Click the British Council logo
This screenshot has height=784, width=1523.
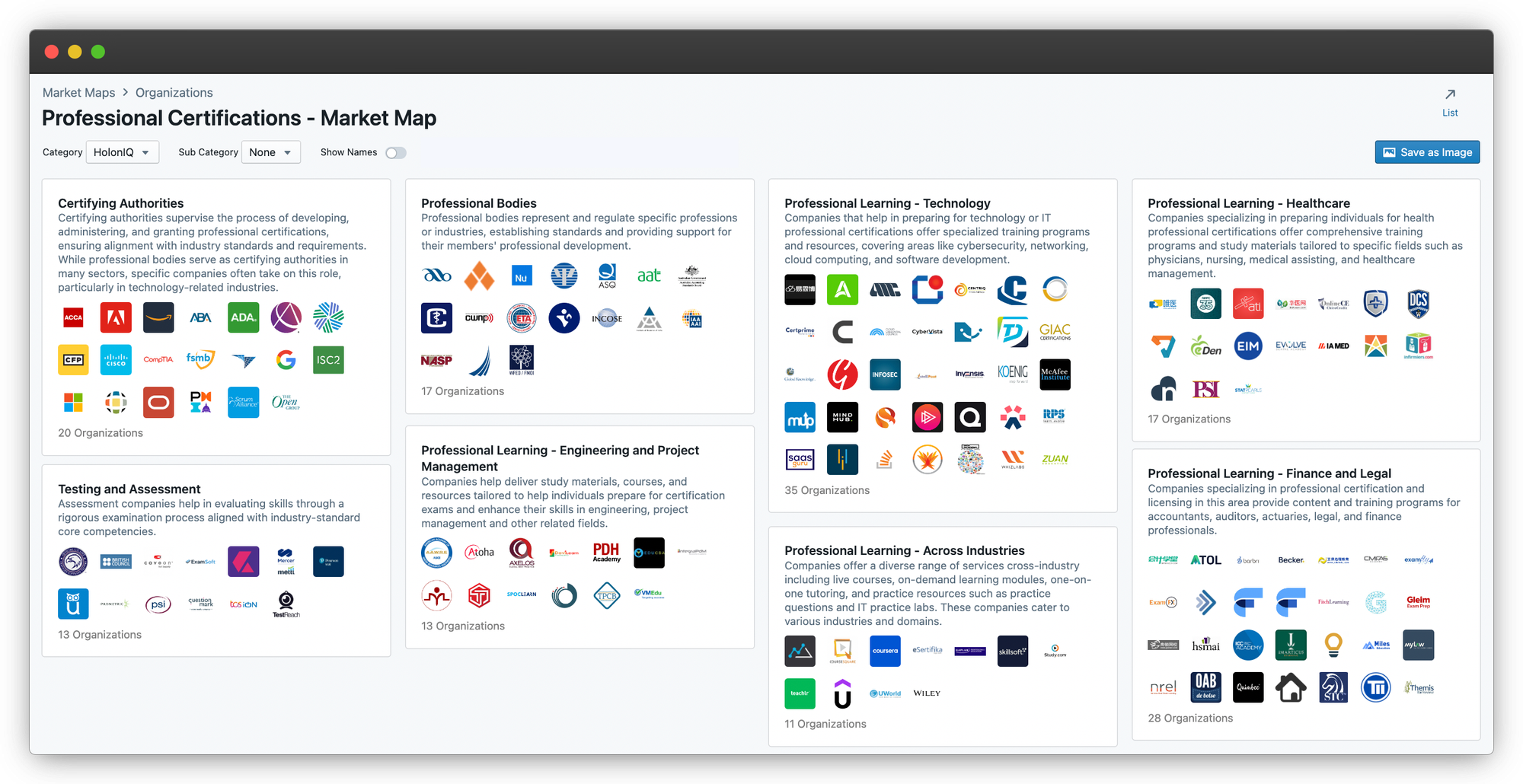tap(116, 561)
